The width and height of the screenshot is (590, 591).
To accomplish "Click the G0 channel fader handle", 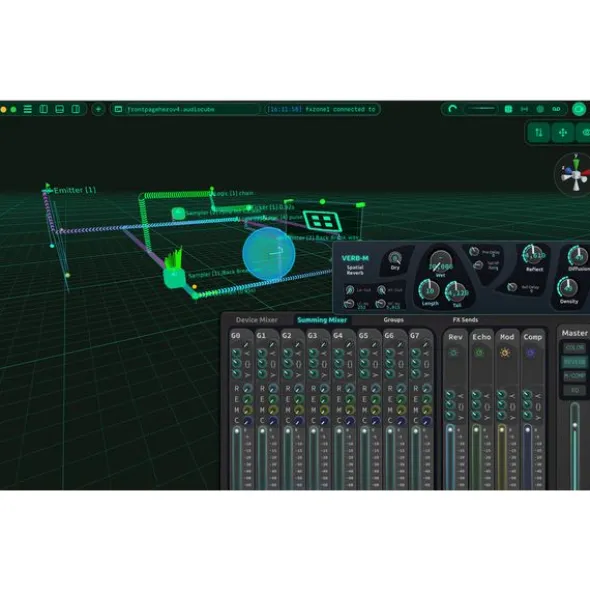I will [x=237, y=431].
